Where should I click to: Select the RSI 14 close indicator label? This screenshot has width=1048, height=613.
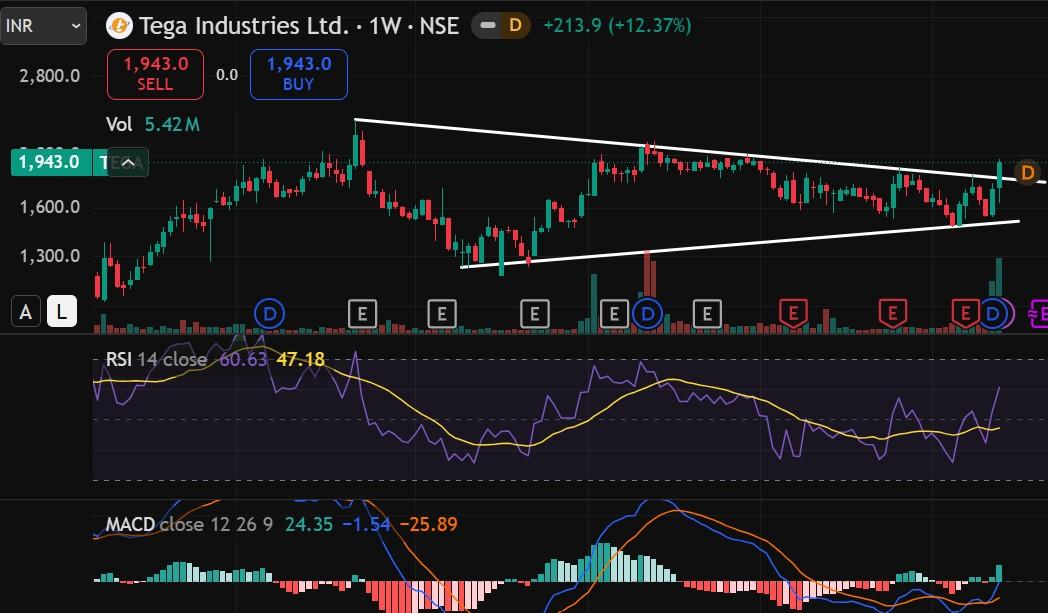tap(156, 360)
